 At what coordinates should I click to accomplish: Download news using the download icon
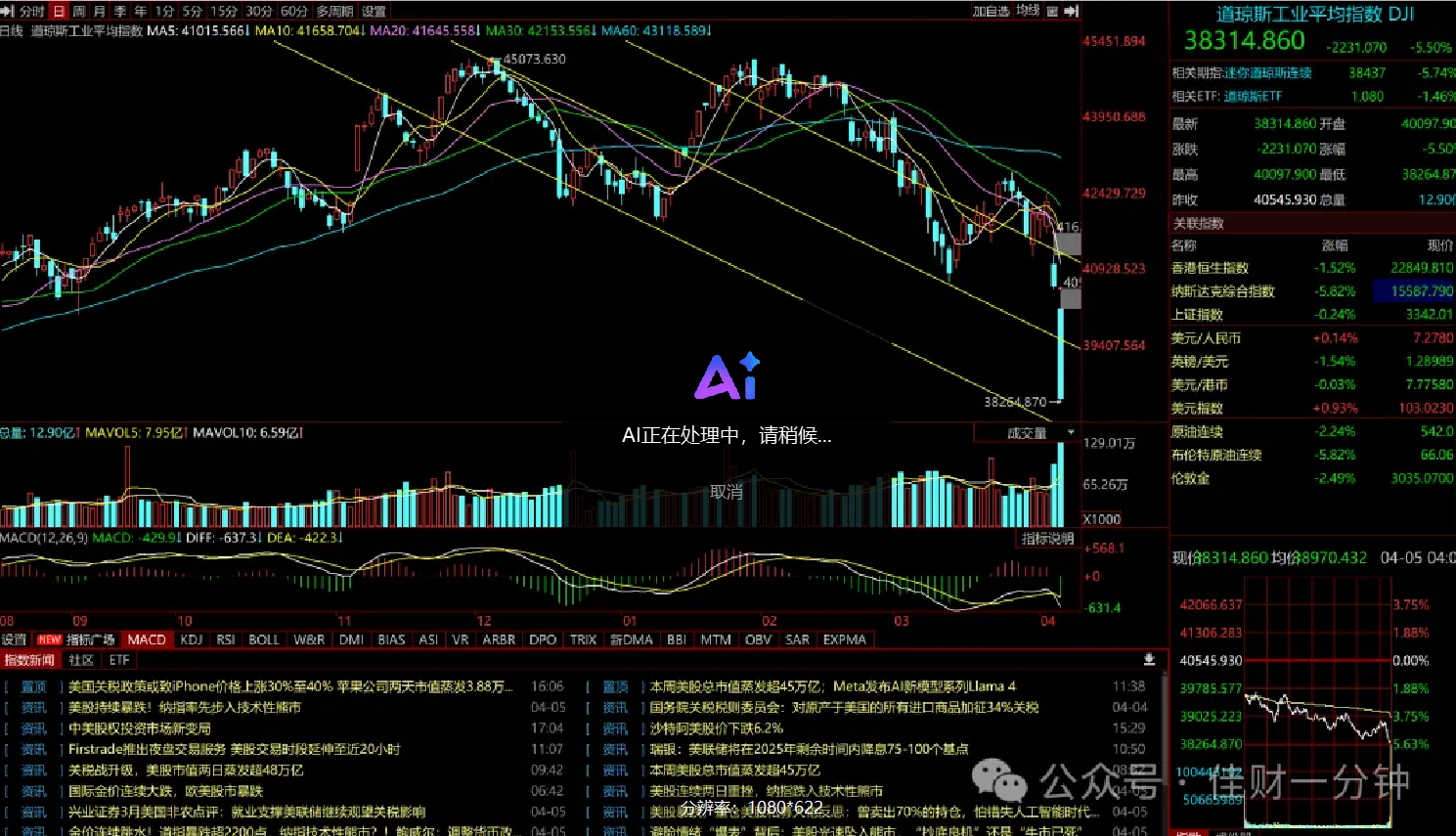[1149, 660]
